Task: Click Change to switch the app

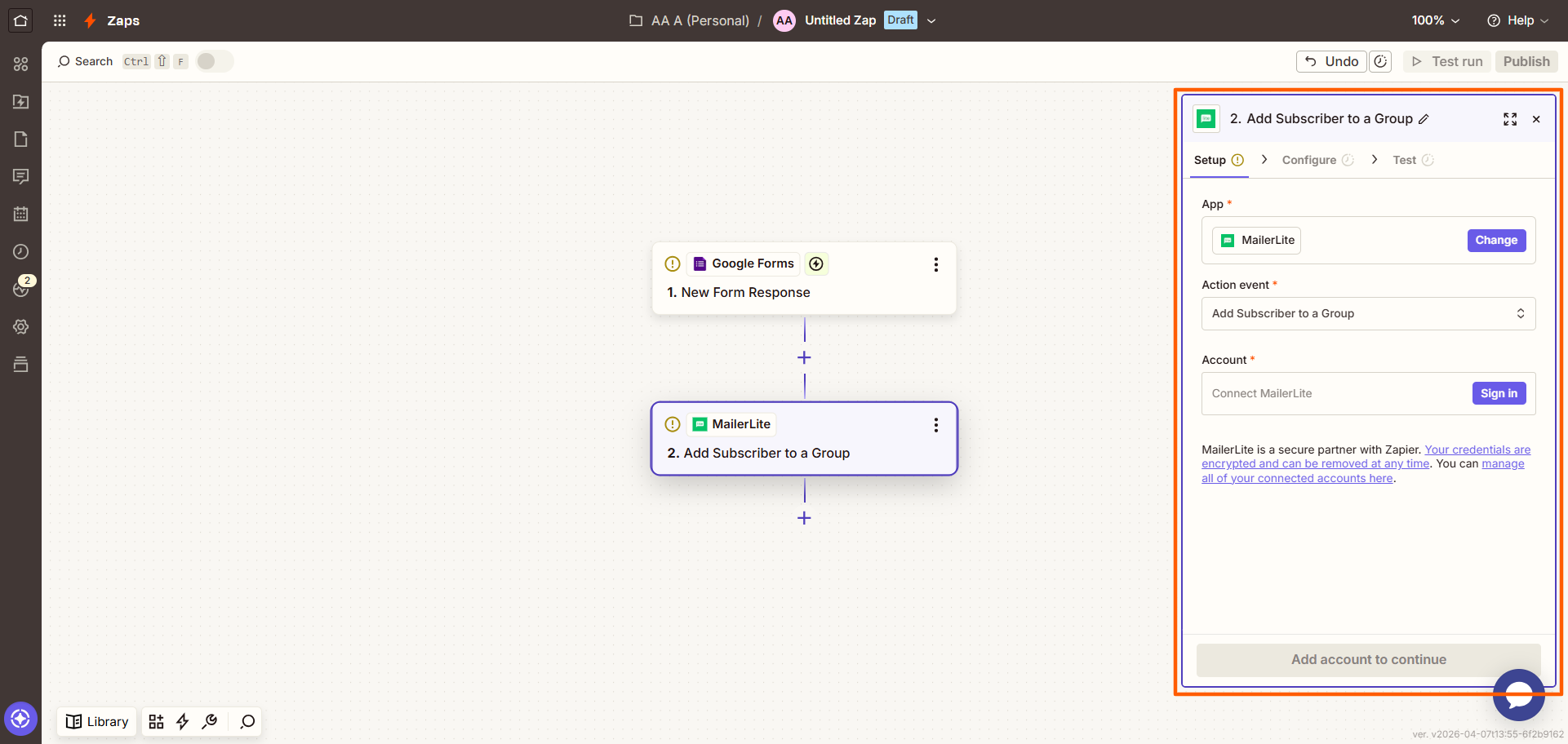Action: point(1496,241)
